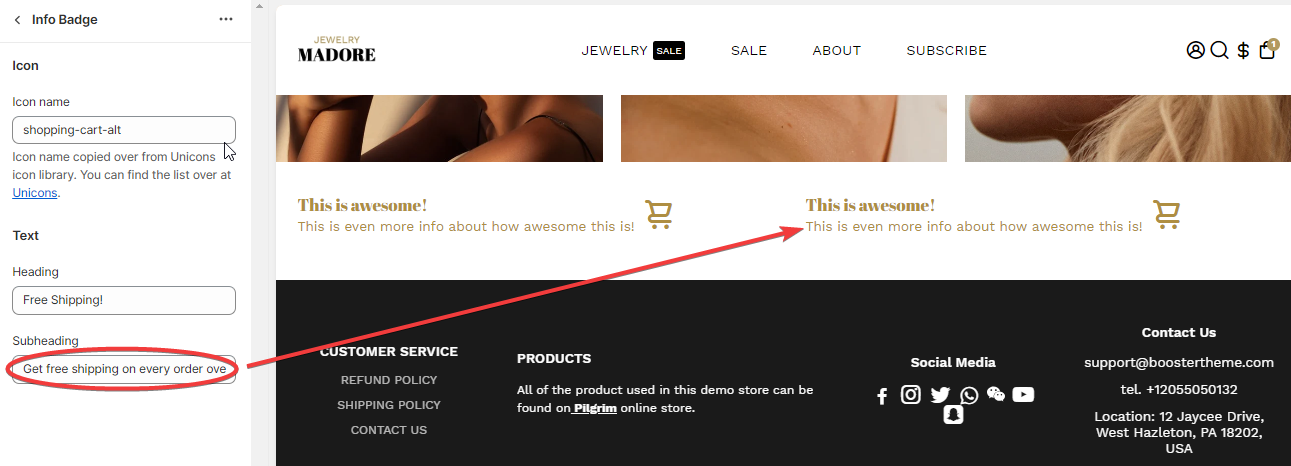Click the Facebook social media icon
1291x466 pixels.
882,396
